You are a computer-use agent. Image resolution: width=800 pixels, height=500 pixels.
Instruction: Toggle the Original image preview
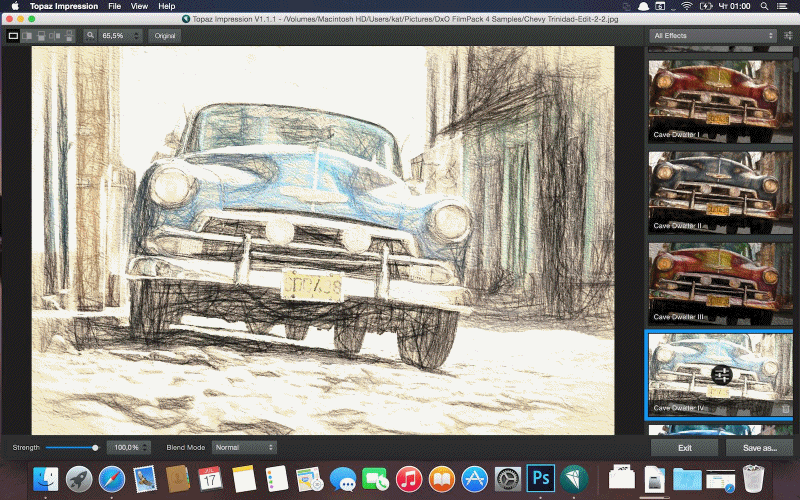pyautogui.click(x=163, y=36)
